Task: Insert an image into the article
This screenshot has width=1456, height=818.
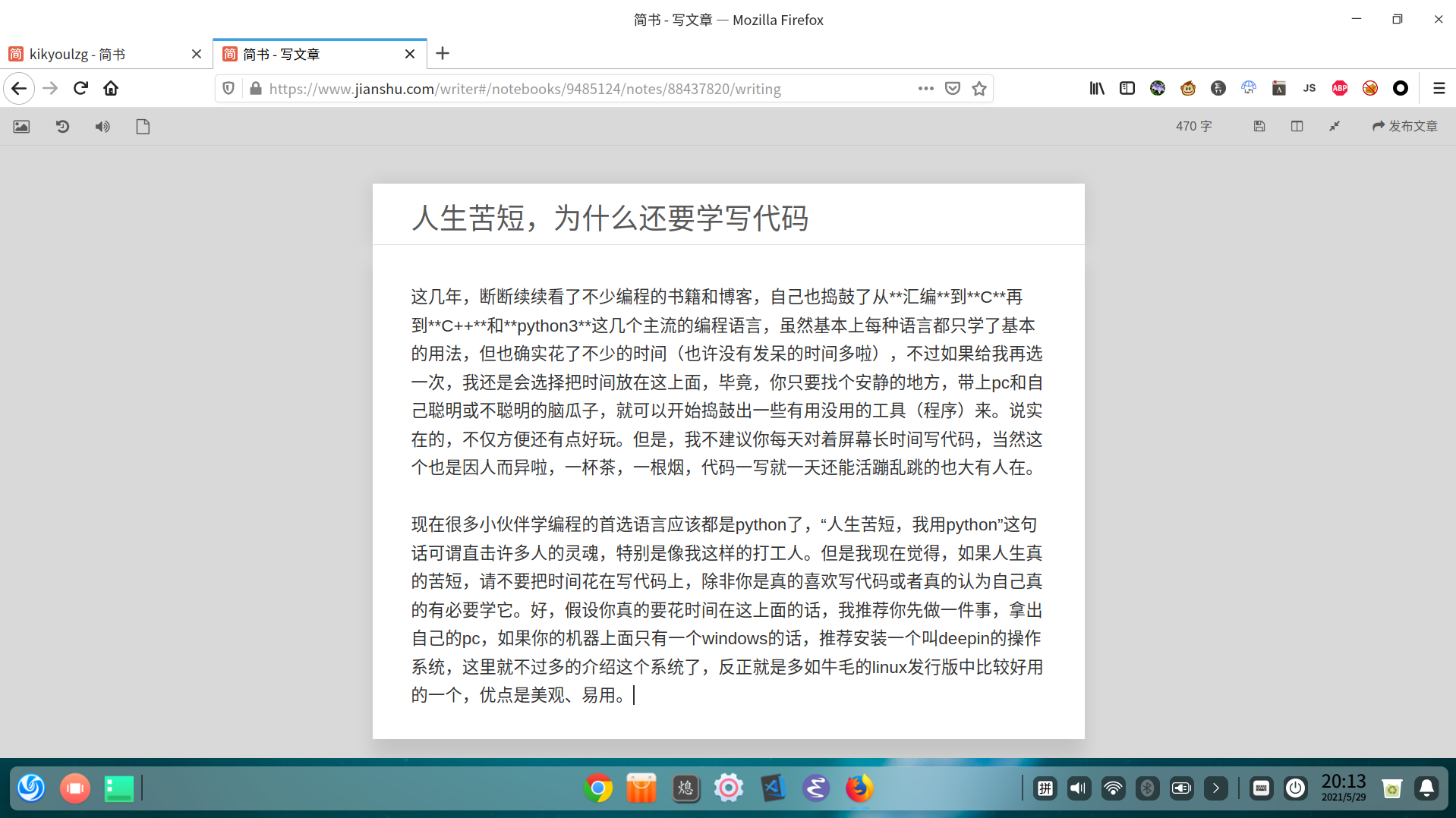Action: pos(20,126)
